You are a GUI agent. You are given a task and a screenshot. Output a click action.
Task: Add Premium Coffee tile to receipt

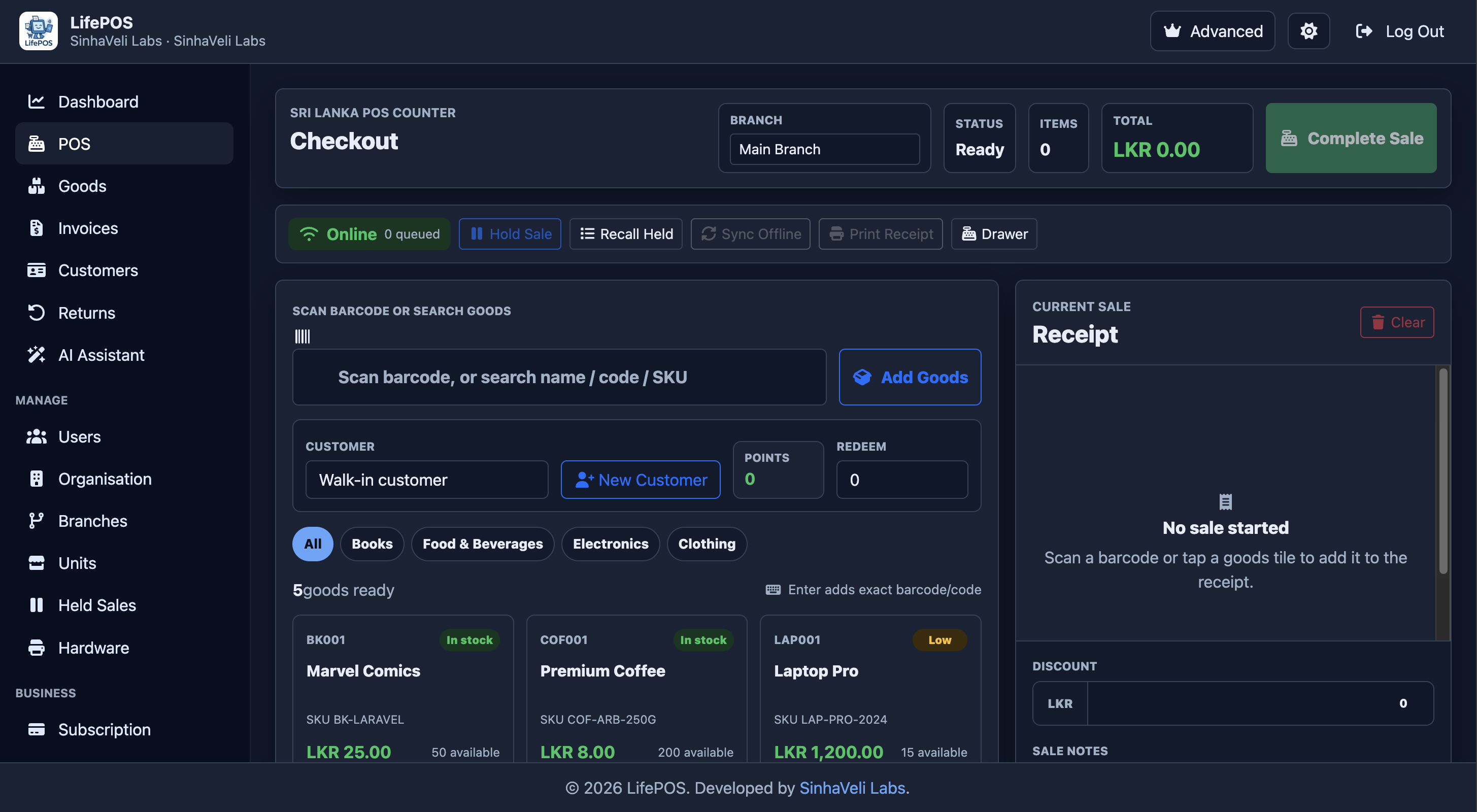coord(636,688)
